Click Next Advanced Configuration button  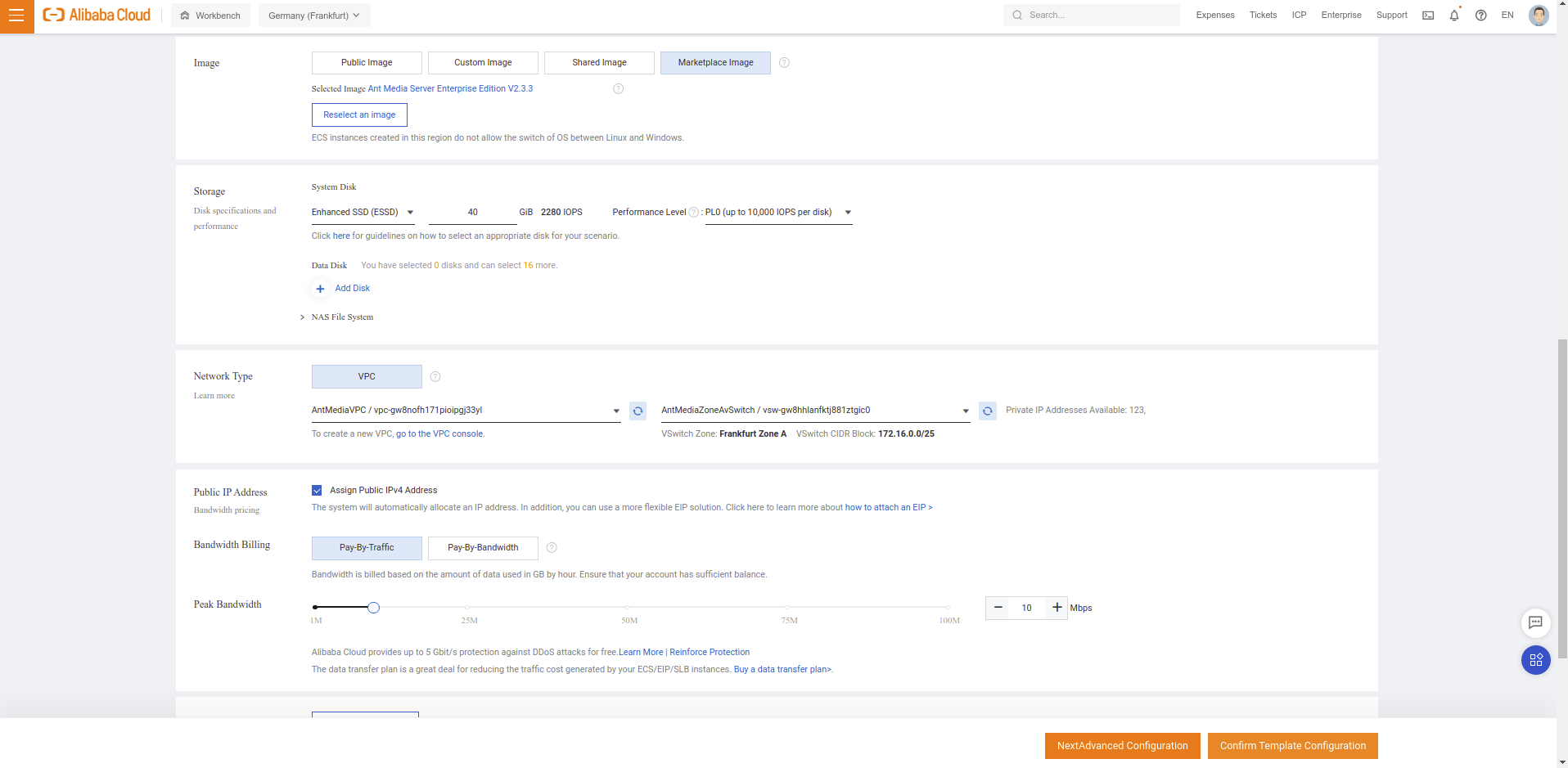[x=1122, y=746]
